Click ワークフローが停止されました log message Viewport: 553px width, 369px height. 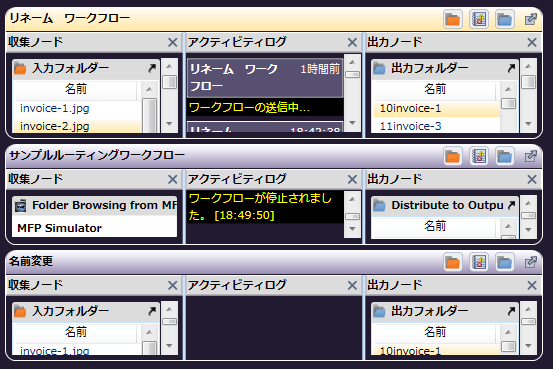[x=265, y=207]
